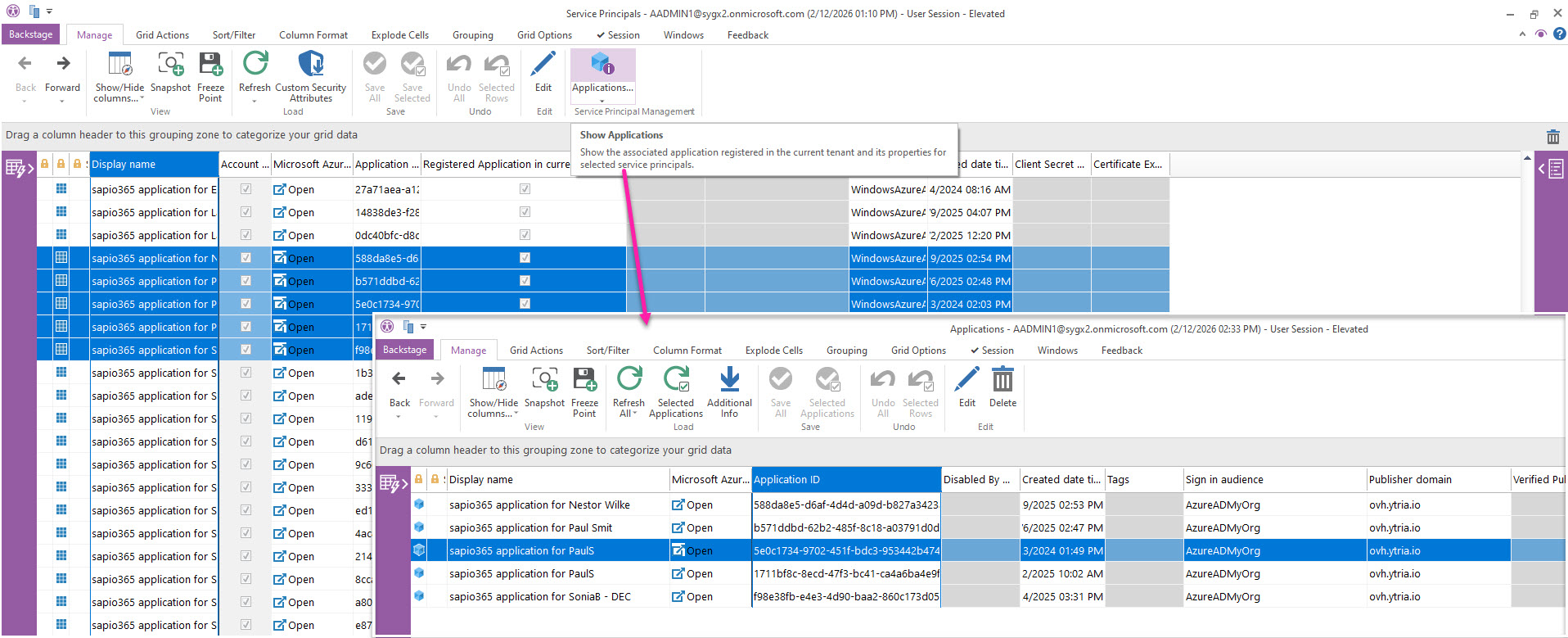Image resolution: width=1568 pixels, height=638 pixels.
Task: Open Custom Security Attributes shield icon
Action: (310, 66)
